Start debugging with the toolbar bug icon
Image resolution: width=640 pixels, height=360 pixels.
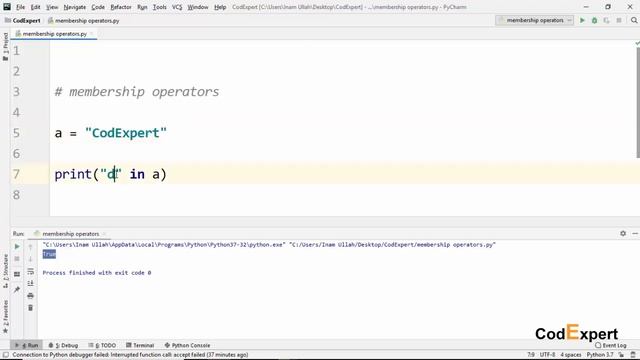[x=594, y=20]
